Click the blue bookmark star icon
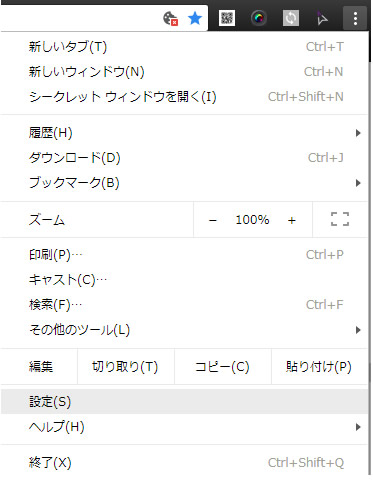This screenshot has width=373, height=481. pos(195,18)
